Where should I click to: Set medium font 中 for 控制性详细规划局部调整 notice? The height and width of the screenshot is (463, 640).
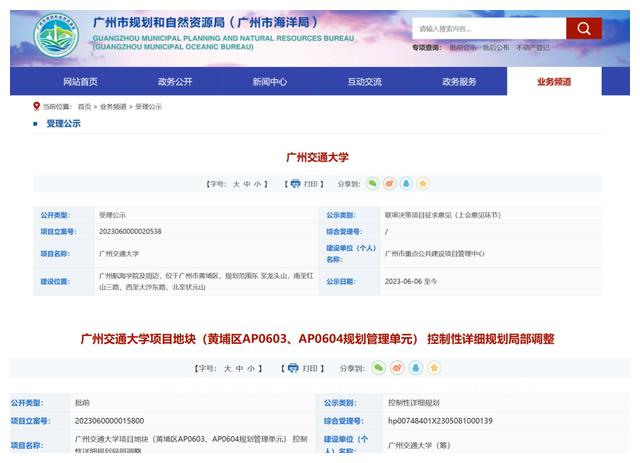click(x=239, y=368)
